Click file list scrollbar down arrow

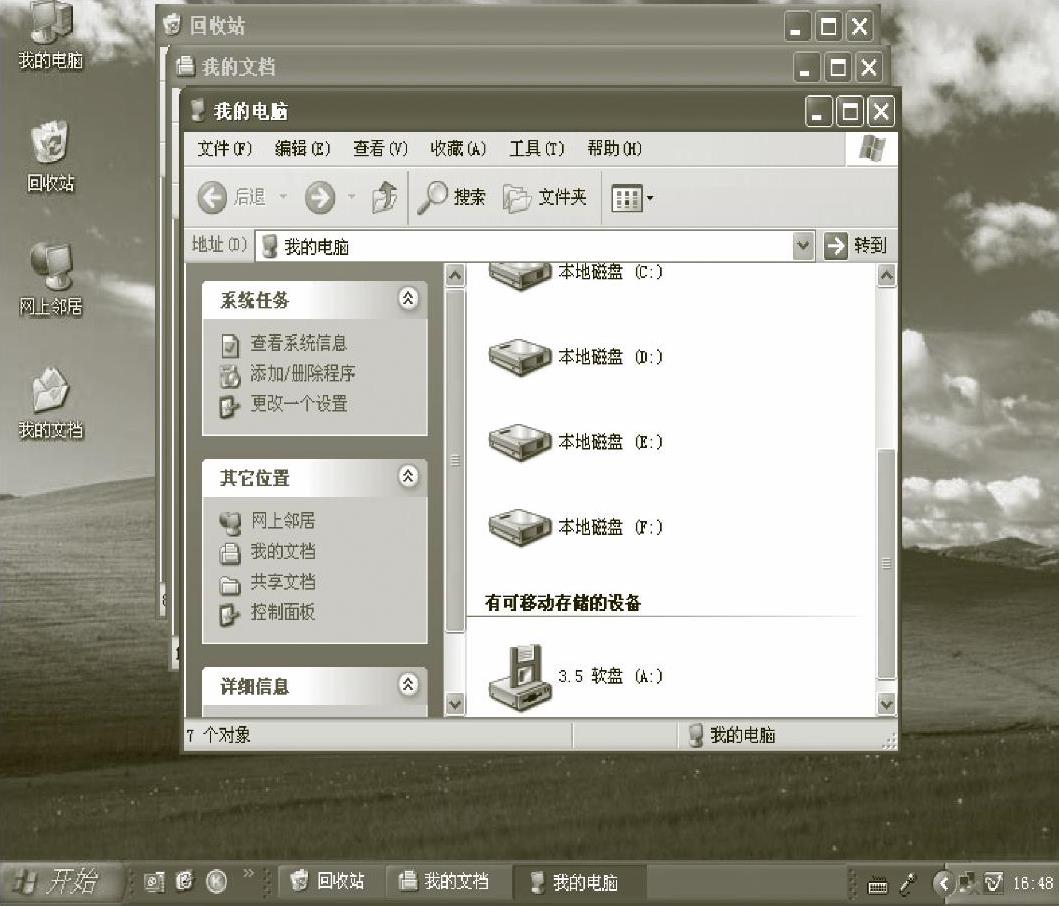click(886, 704)
